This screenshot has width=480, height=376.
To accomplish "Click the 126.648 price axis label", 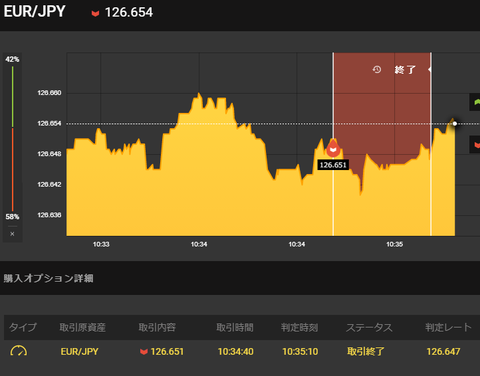I will (x=49, y=154).
